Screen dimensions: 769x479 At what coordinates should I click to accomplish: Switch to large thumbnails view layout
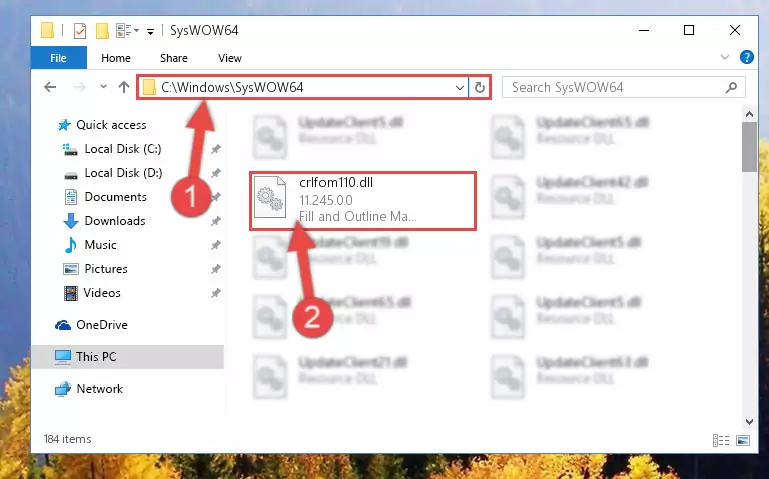coord(743,440)
